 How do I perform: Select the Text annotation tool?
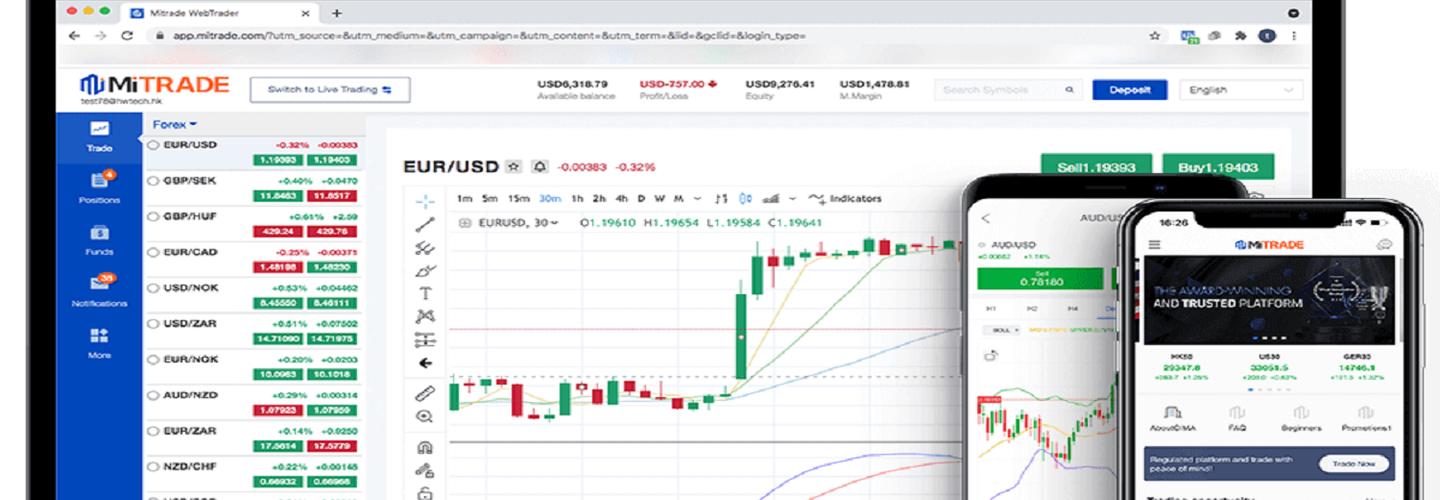425,293
